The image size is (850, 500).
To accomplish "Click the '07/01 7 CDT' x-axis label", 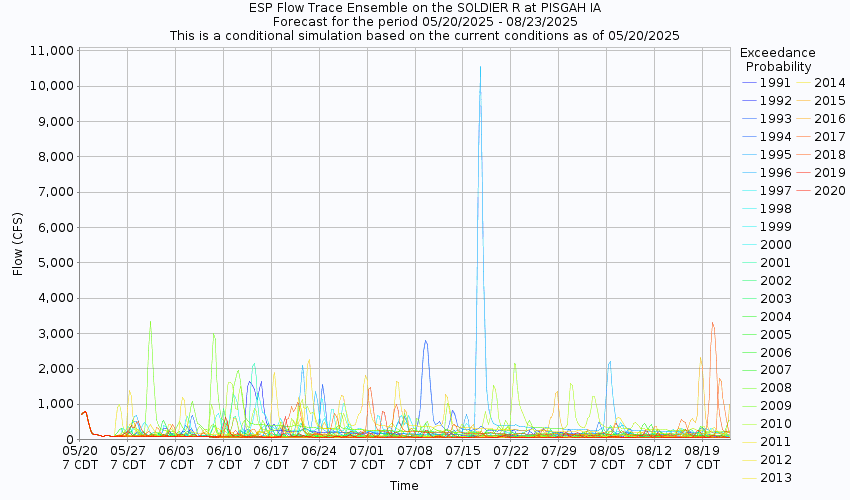I will [367, 458].
